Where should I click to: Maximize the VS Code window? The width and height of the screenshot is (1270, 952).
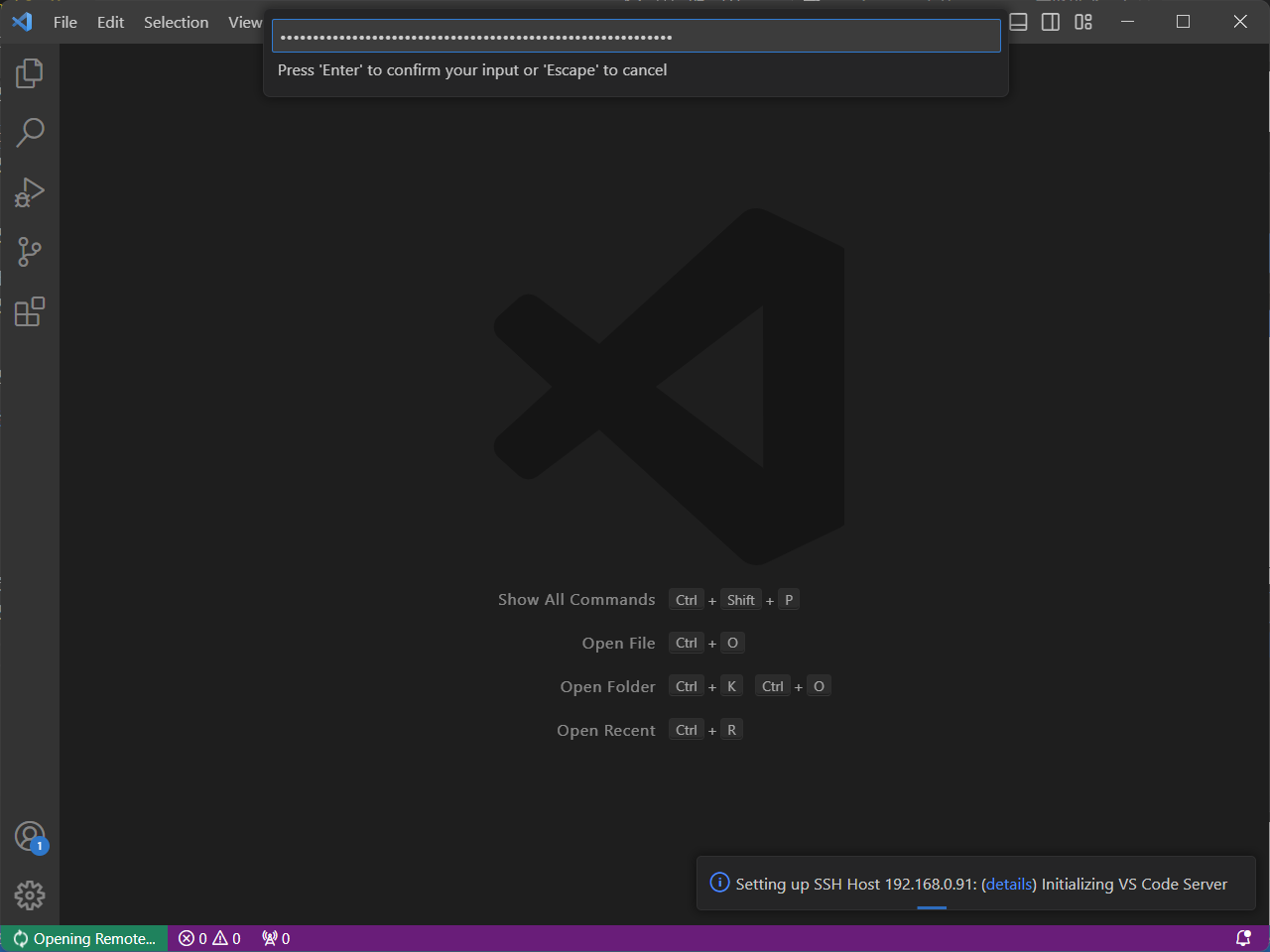tap(1183, 22)
